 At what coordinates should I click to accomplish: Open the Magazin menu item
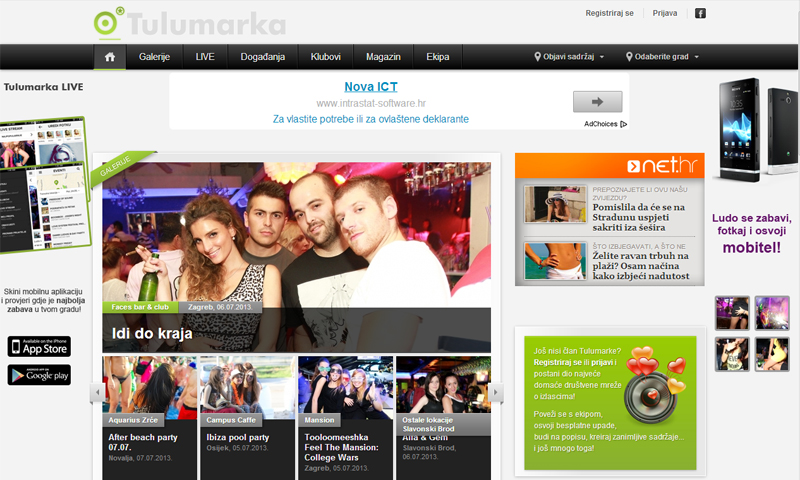383,57
